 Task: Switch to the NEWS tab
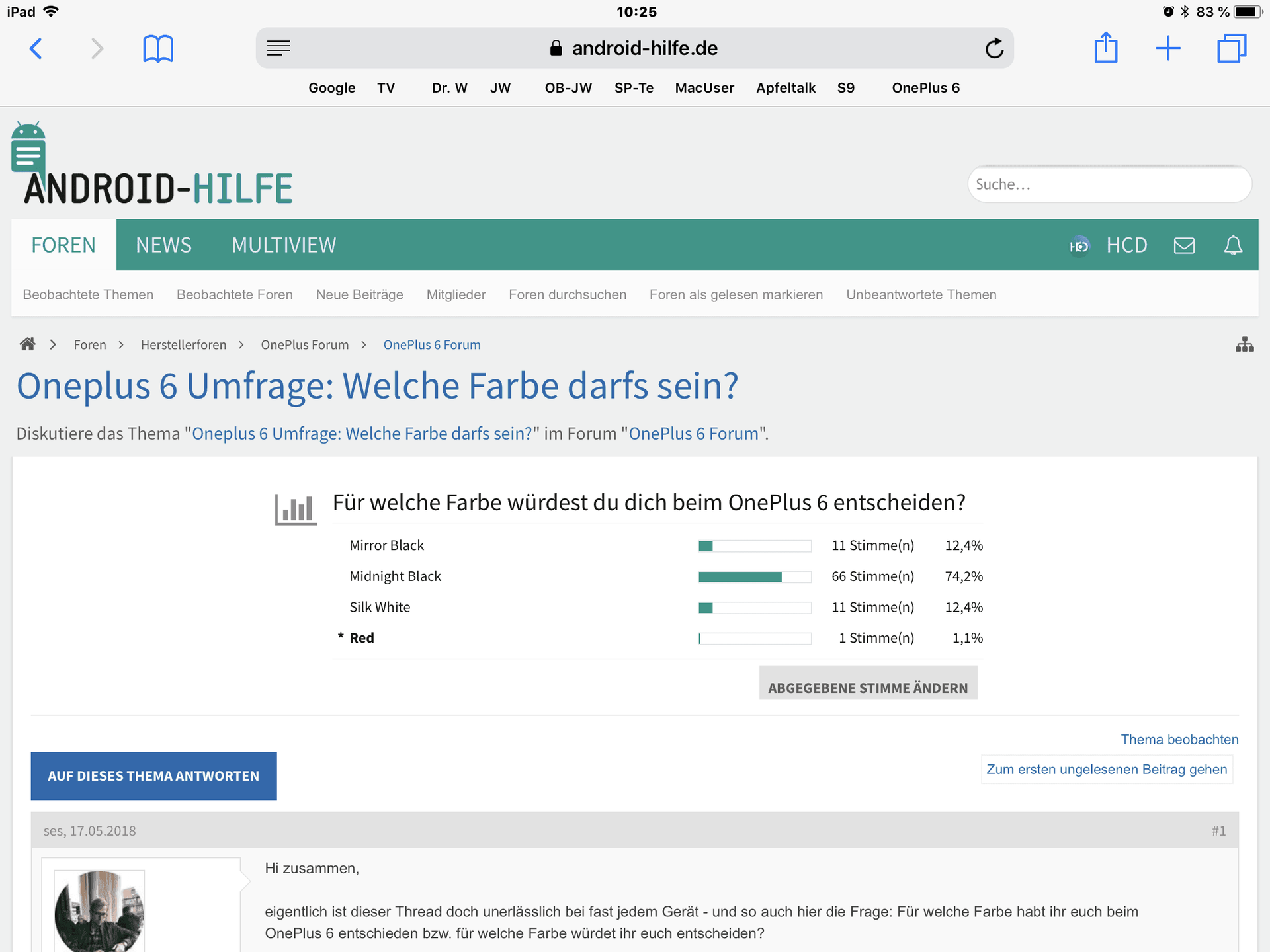tap(163, 245)
